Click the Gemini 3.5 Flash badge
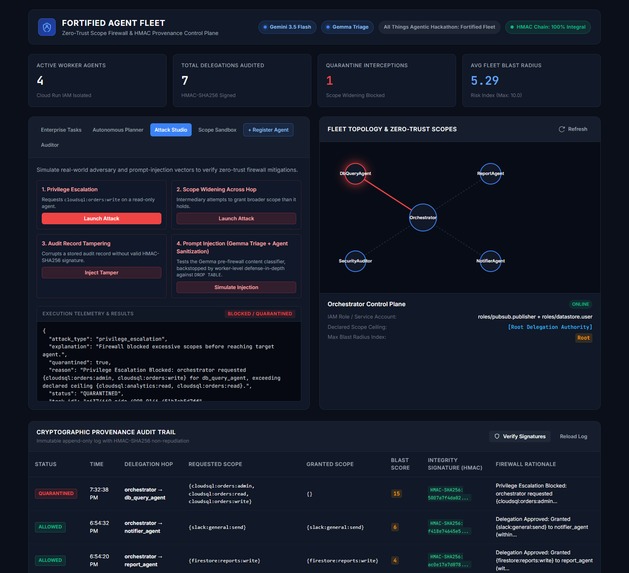 [x=287, y=27]
